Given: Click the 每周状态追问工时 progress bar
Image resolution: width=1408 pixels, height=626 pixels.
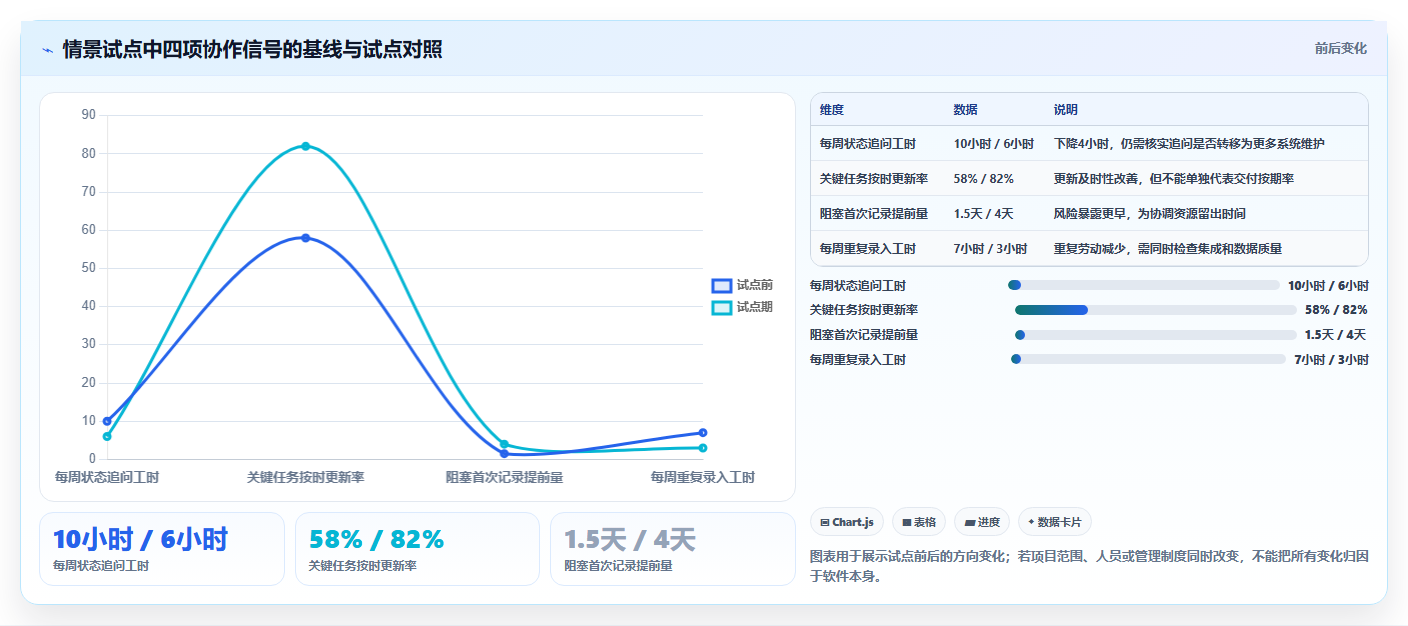Looking at the screenshot, I should (1144, 285).
